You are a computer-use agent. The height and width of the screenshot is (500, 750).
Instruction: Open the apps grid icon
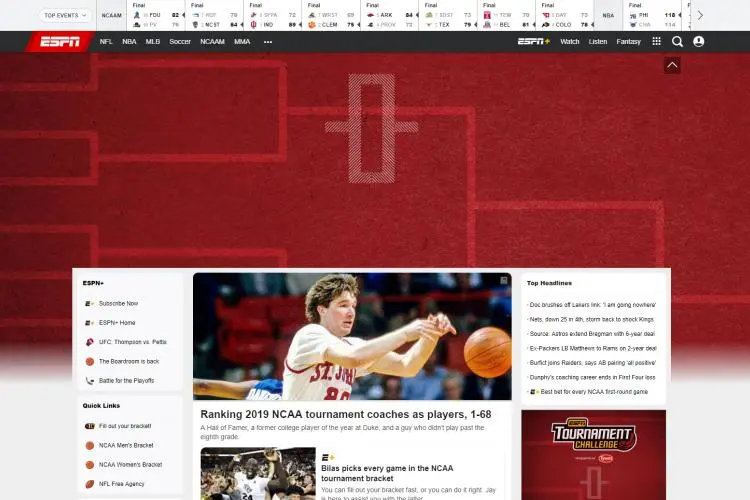(657, 42)
